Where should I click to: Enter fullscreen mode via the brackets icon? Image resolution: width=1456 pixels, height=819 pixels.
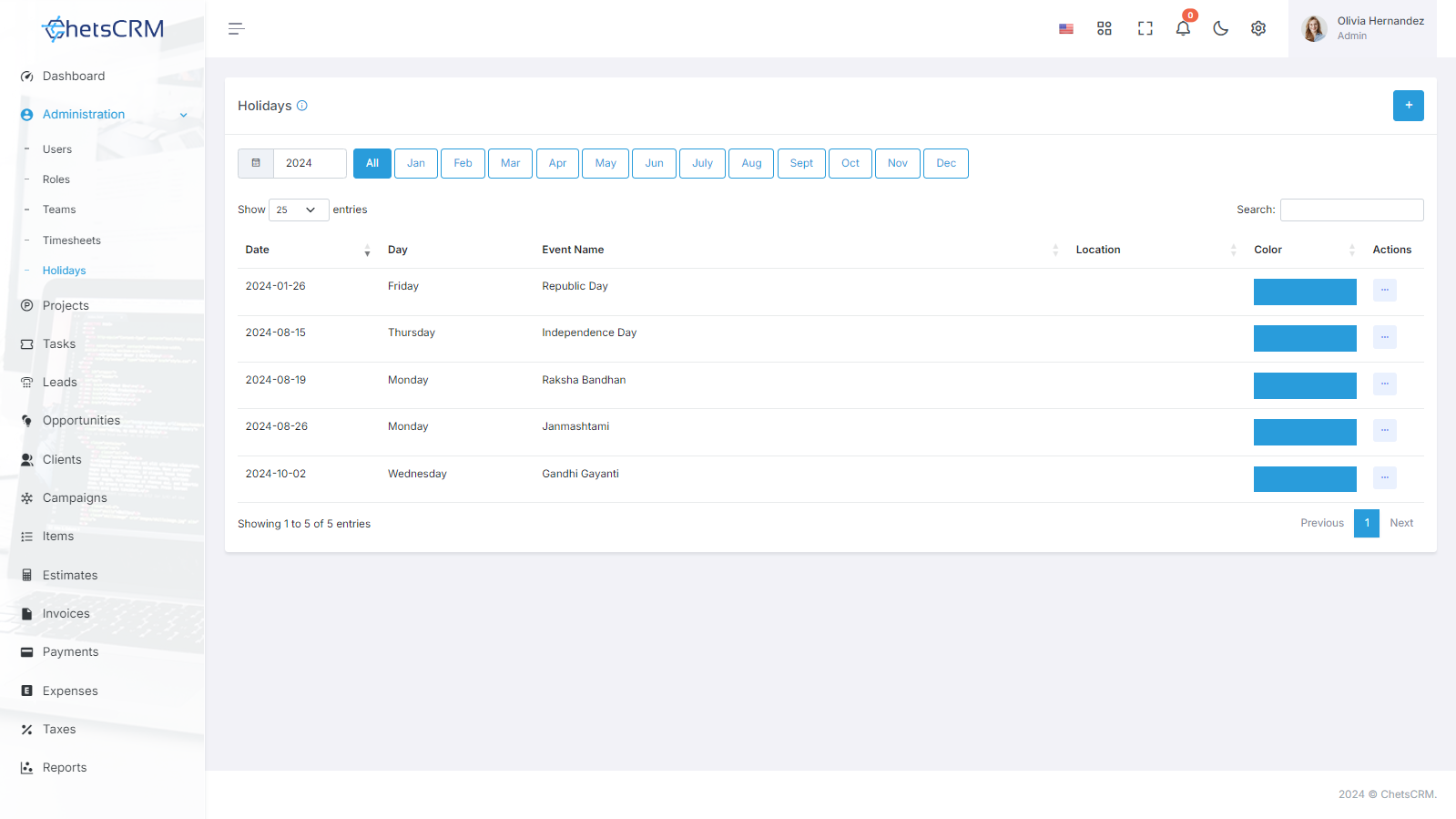coord(1145,29)
